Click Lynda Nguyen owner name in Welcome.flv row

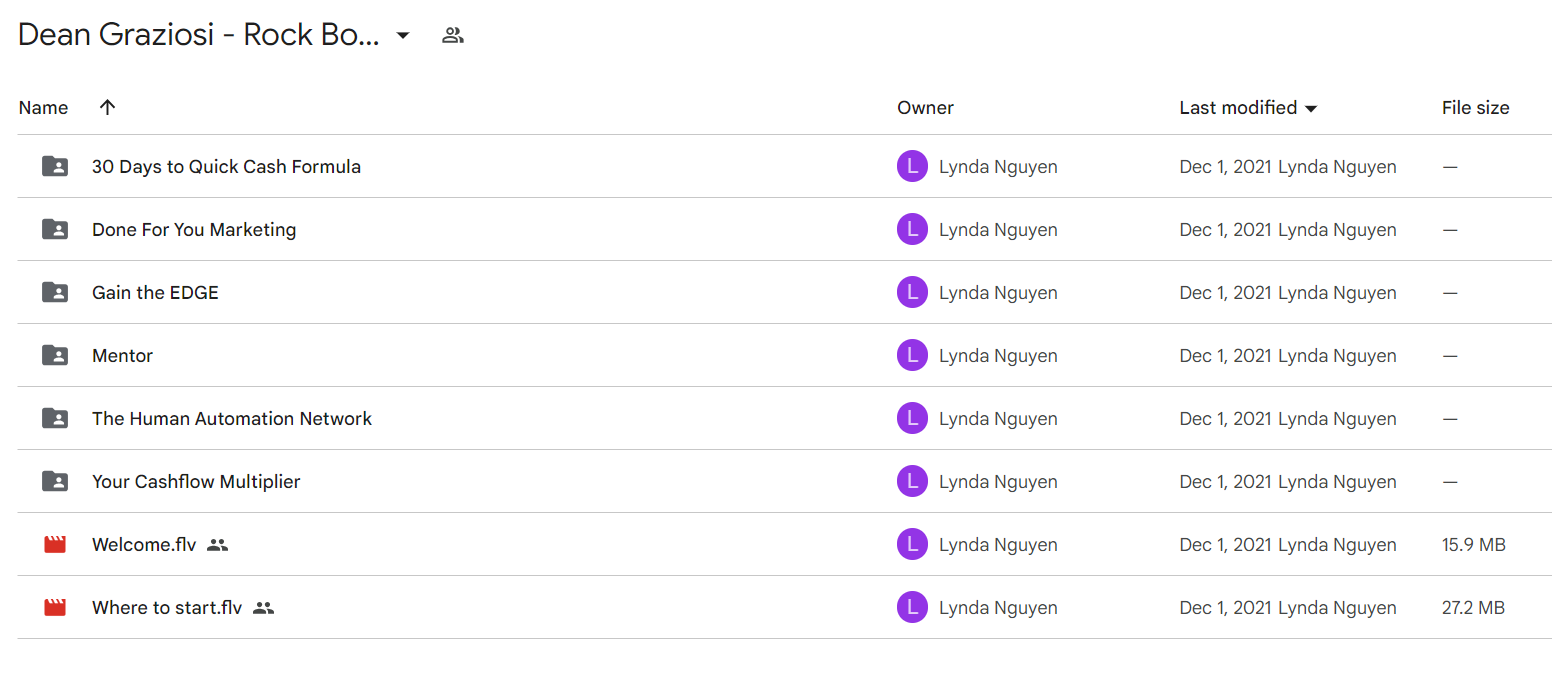click(998, 545)
